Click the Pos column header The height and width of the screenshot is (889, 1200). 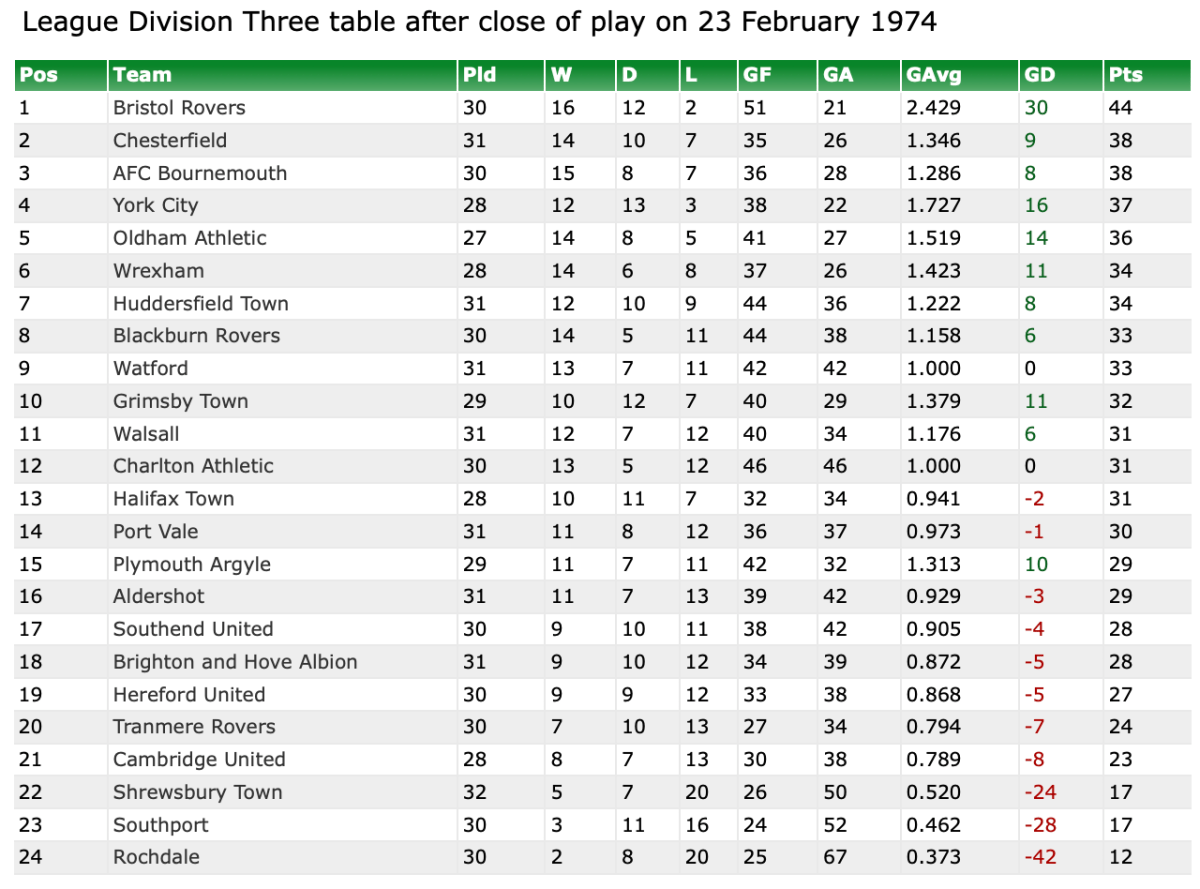click(x=38, y=75)
